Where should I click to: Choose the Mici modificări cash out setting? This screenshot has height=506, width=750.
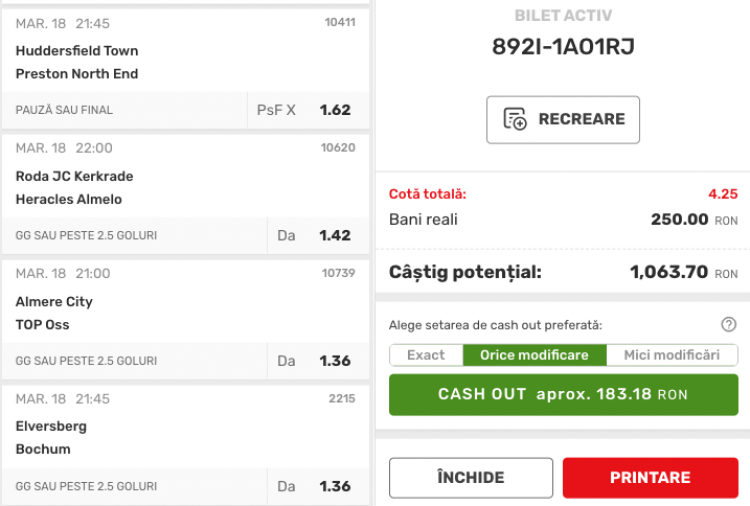tap(671, 355)
